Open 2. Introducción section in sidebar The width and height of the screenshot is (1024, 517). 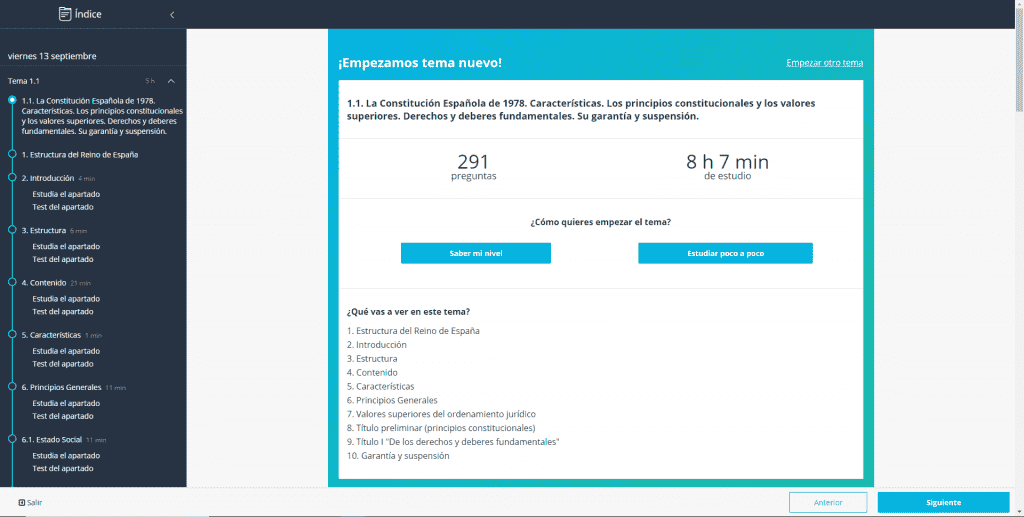tap(48, 178)
